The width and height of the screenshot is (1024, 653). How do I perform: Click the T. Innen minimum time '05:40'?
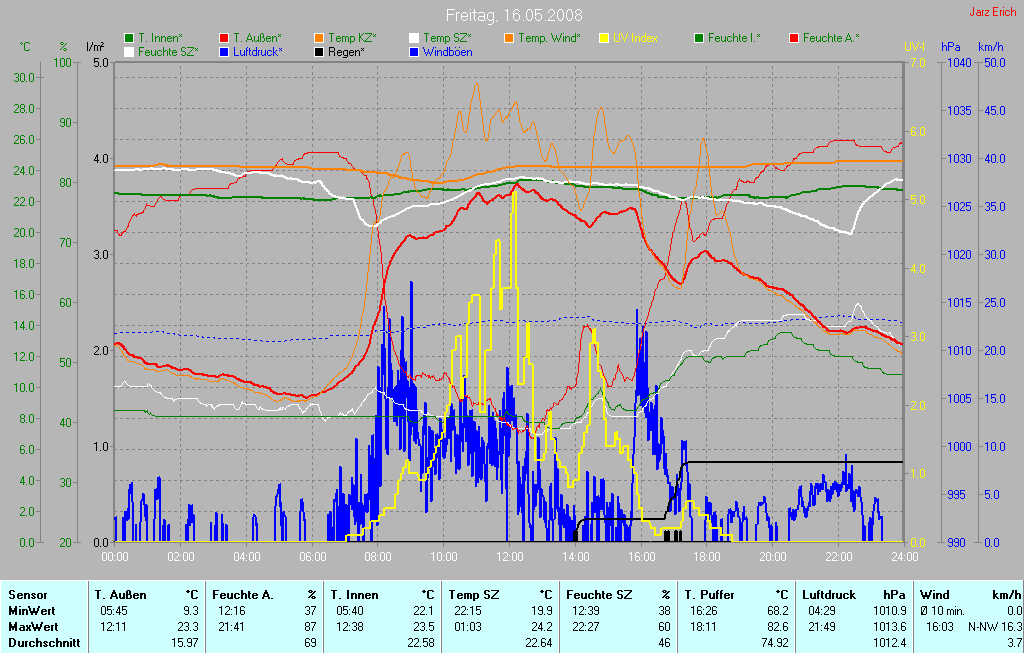point(349,611)
